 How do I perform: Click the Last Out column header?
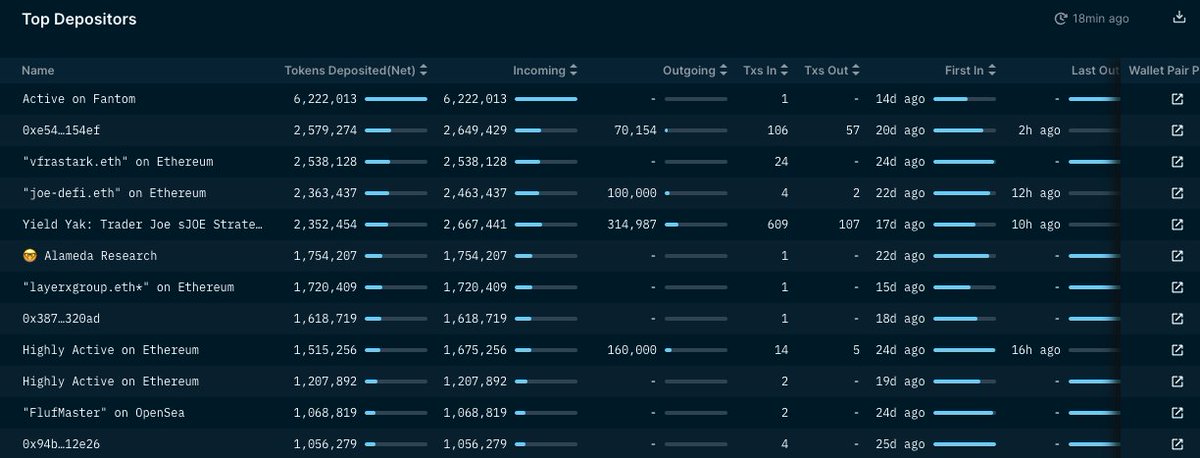(x=1094, y=70)
